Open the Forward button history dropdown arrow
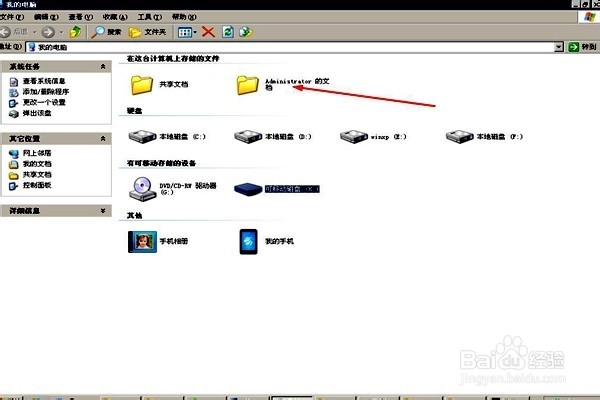 (x=61, y=32)
